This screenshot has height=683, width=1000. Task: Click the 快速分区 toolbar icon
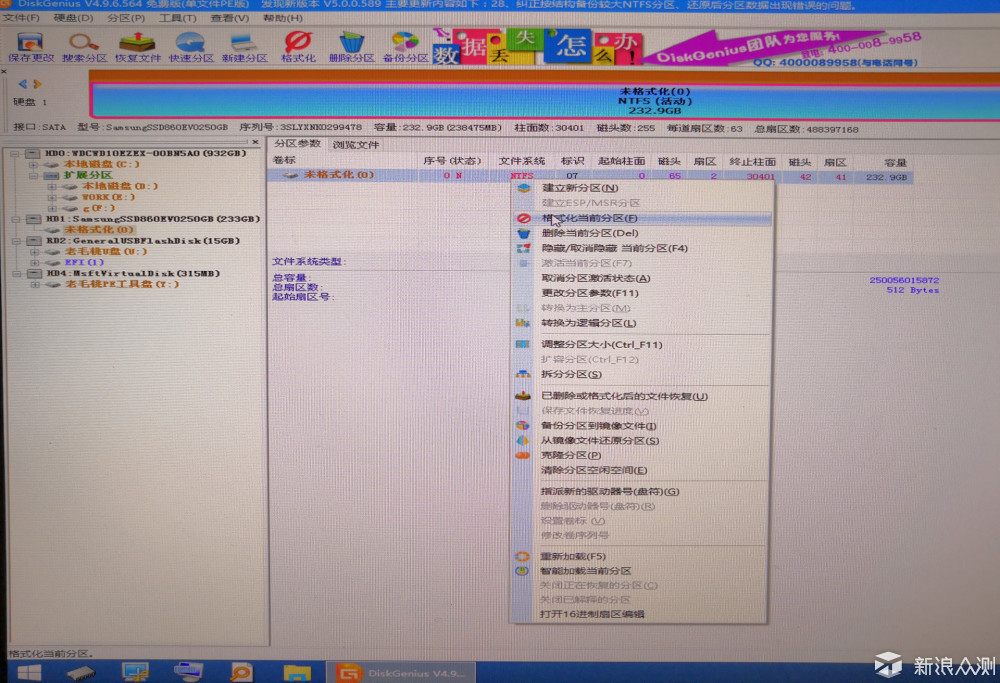191,47
